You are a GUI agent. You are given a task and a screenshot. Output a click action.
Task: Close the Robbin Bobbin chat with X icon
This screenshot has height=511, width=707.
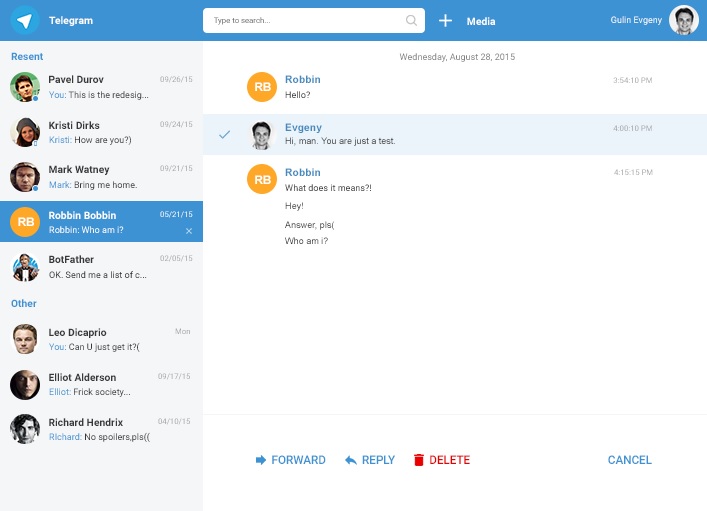coord(189,231)
